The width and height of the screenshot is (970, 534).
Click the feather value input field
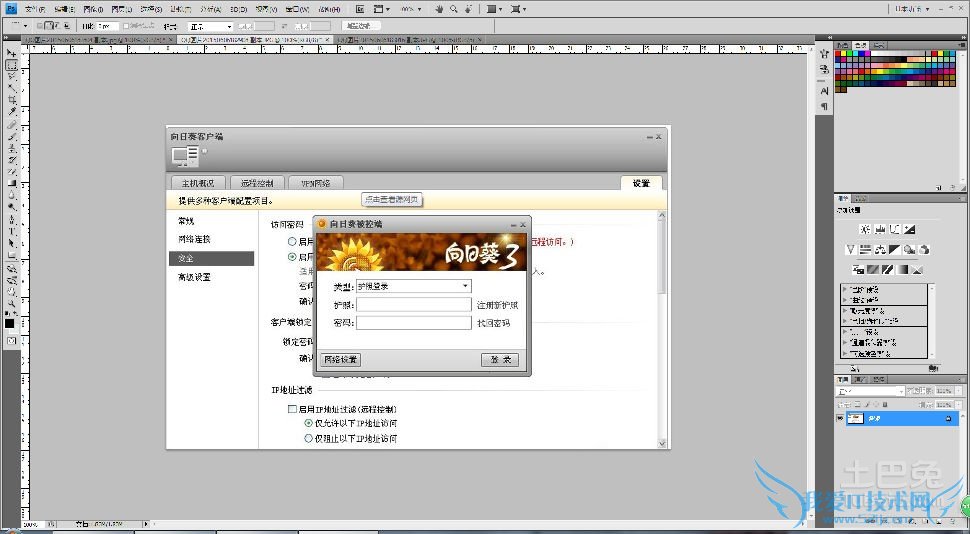108,26
